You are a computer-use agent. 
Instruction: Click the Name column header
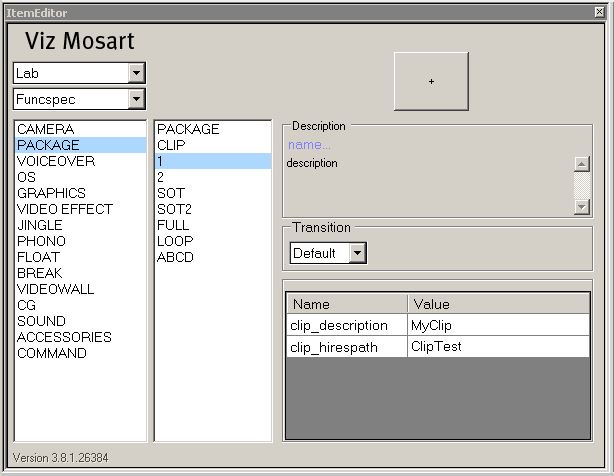coord(346,304)
